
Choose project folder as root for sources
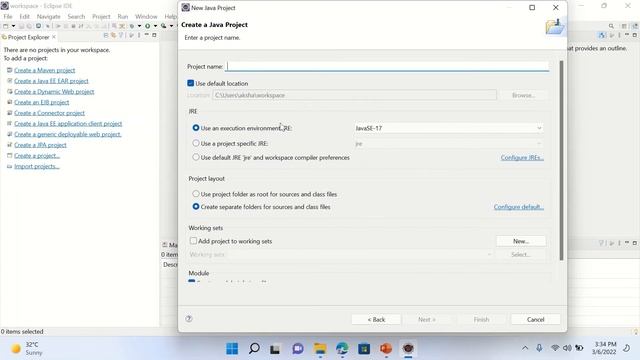point(196,194)
